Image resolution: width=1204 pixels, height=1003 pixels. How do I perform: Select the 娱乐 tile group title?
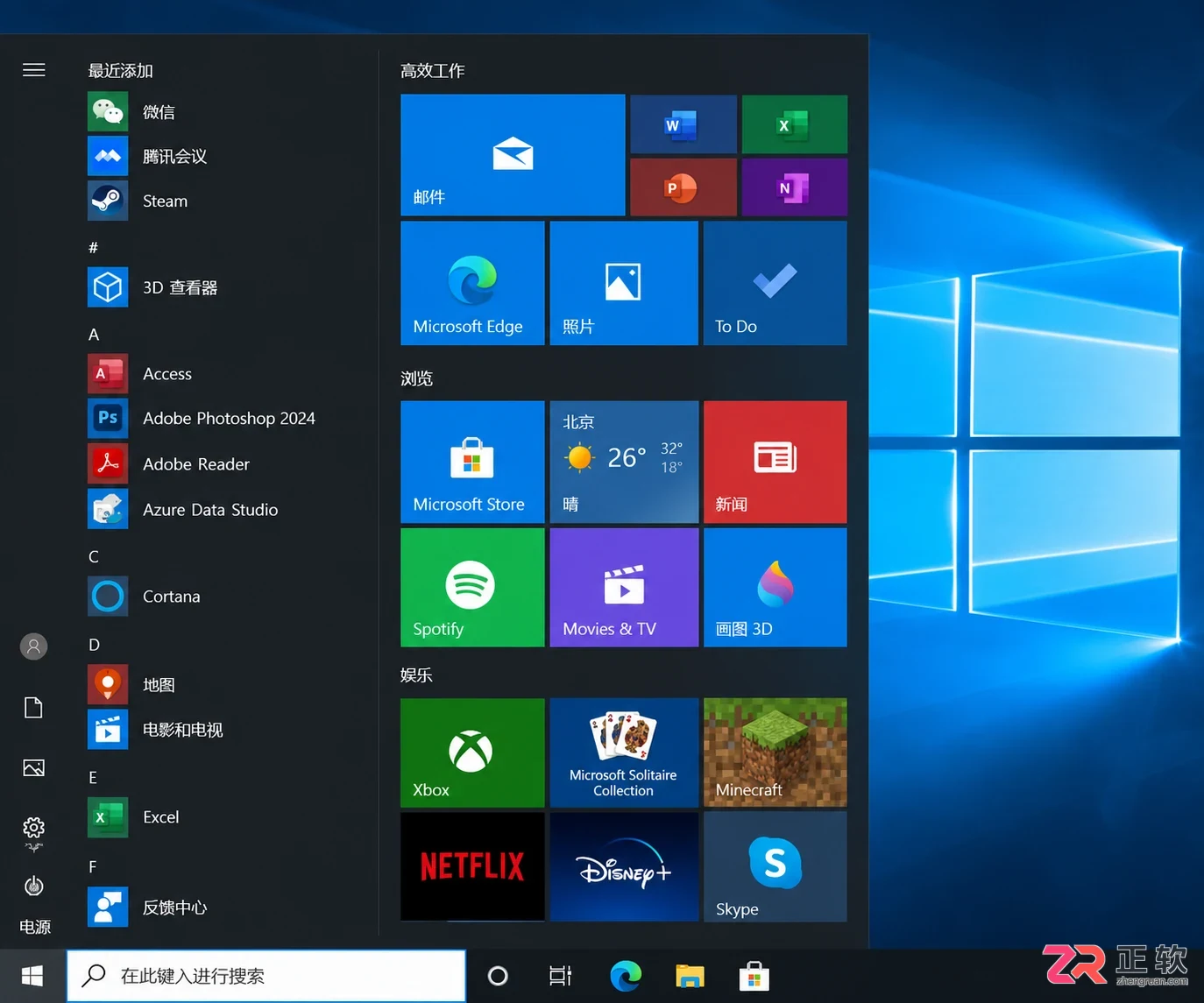[417, 675]
